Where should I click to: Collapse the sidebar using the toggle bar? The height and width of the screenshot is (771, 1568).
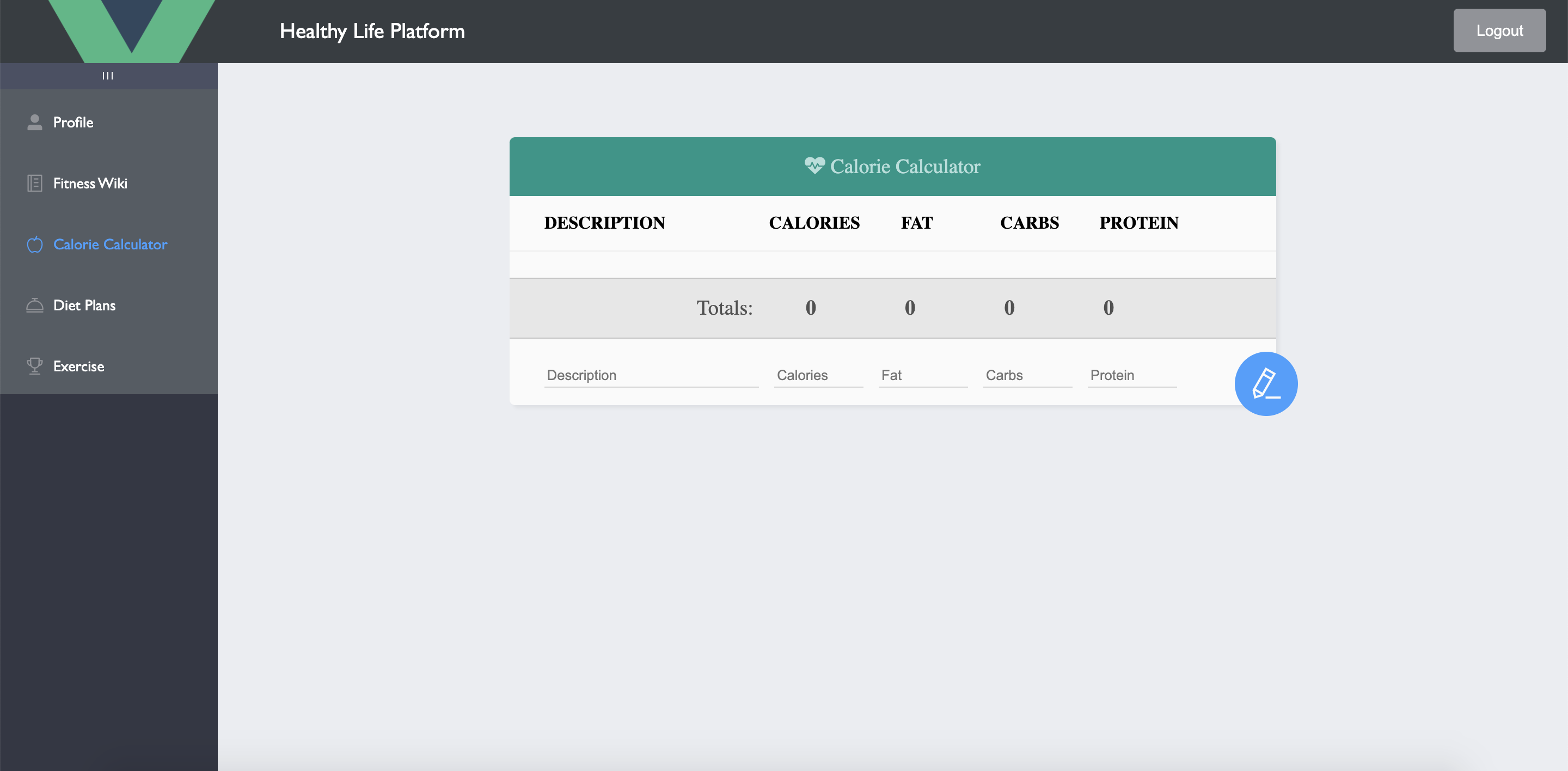tap(108, 76)
